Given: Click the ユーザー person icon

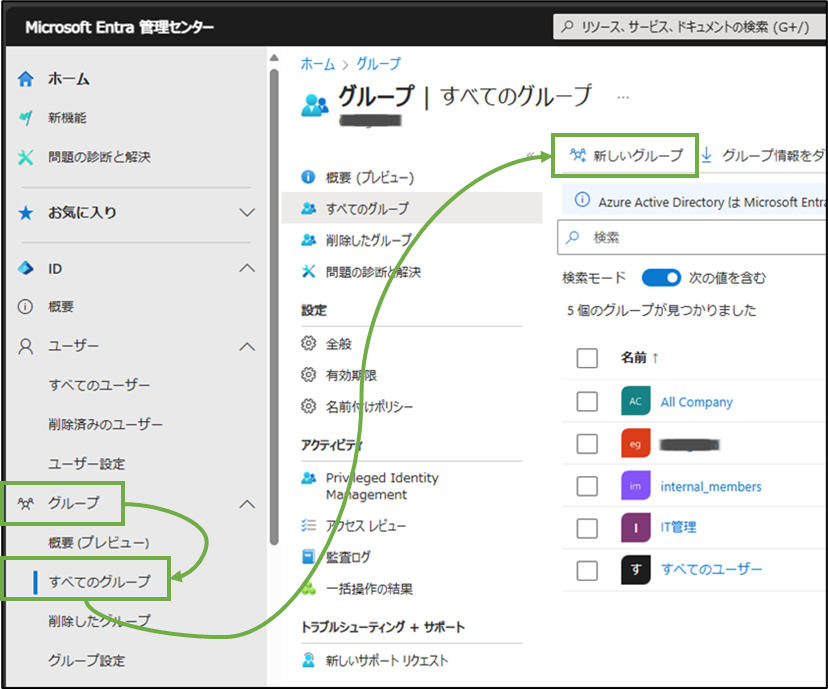Looking at the screenshot, I should point(25,346).
